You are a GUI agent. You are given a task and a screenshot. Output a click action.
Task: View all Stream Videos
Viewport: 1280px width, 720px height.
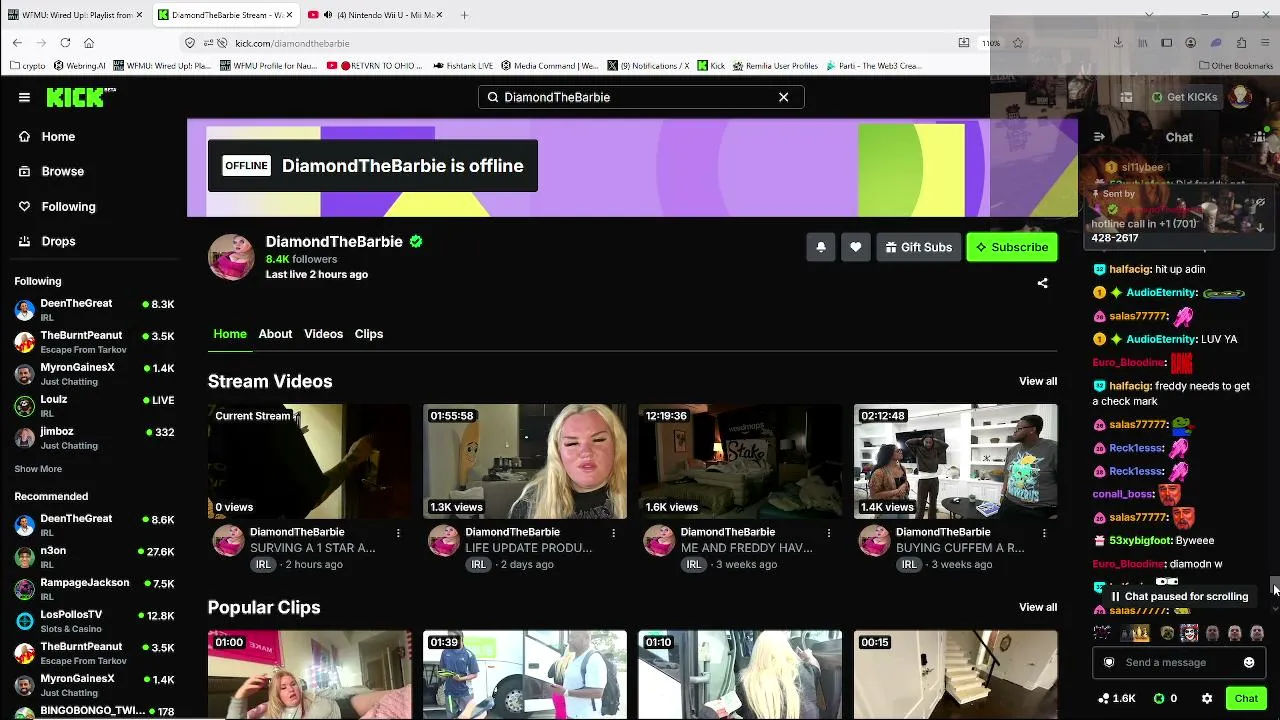[1038, 381]
